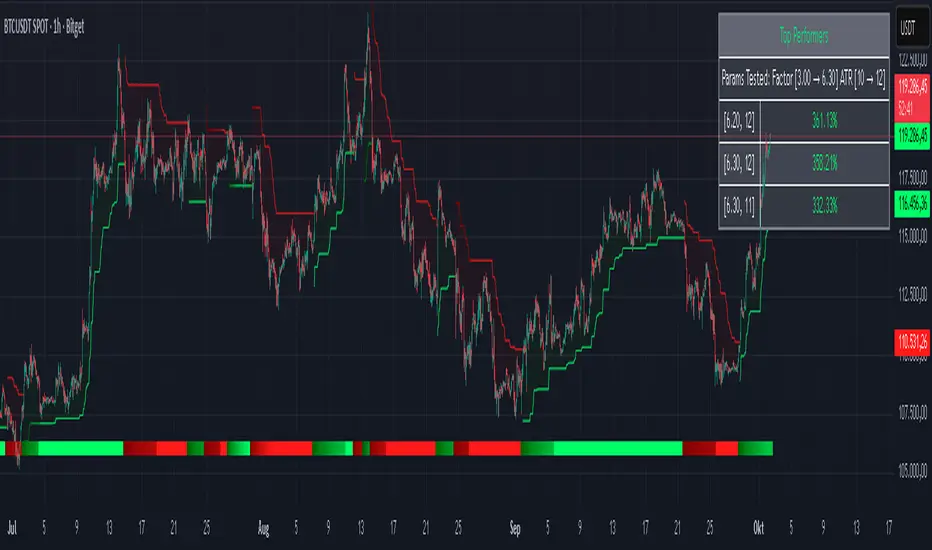Click the 358.21% performance value
The width and height of the screenshot is (932, 550).
(824, 164)
